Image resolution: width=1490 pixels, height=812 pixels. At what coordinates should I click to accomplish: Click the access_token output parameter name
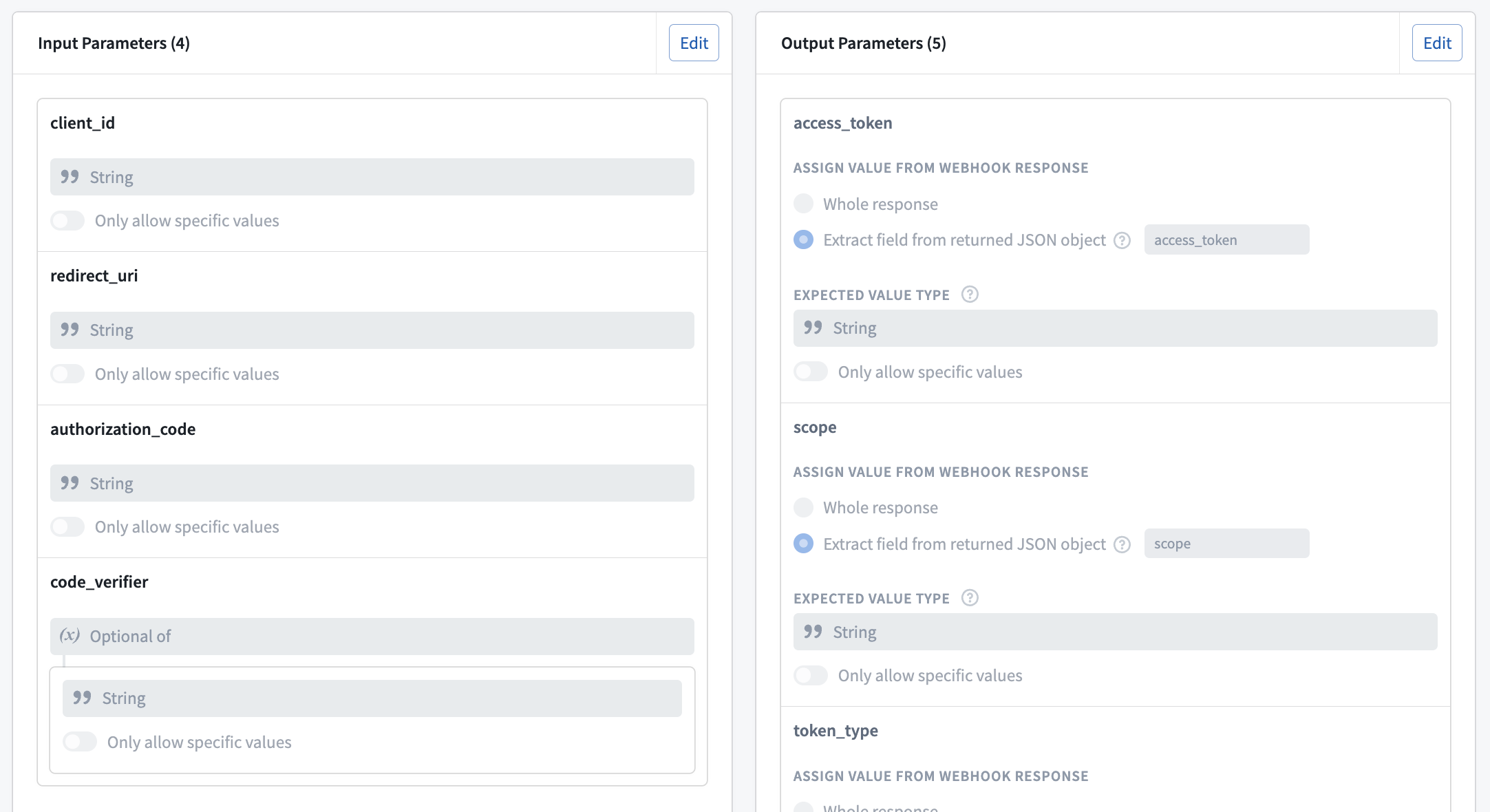[843, 123]
